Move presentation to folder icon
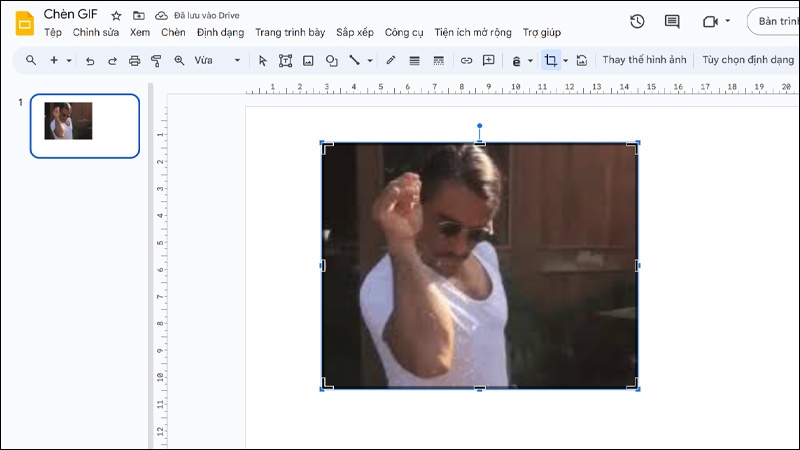This screenshot has width=800, height=450. coord(139,16)
